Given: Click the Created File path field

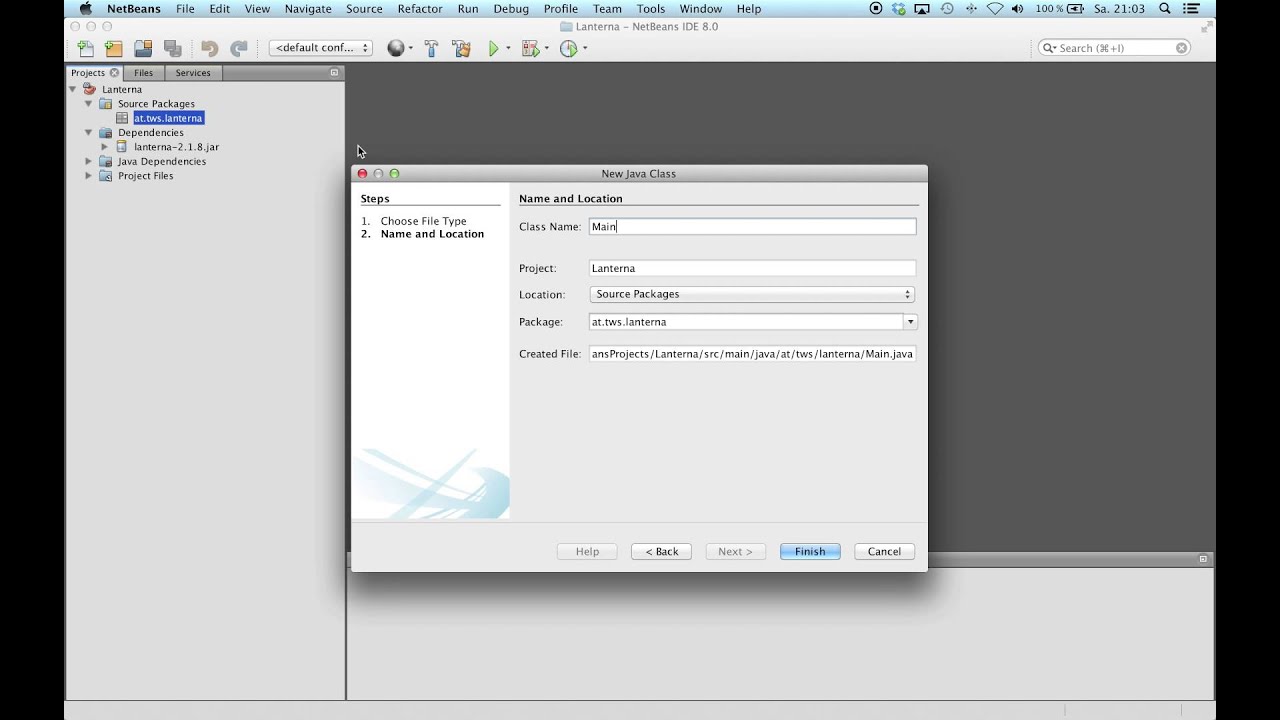Looking at the screenshot, I should pyautogui.click(x=752, y=354).
